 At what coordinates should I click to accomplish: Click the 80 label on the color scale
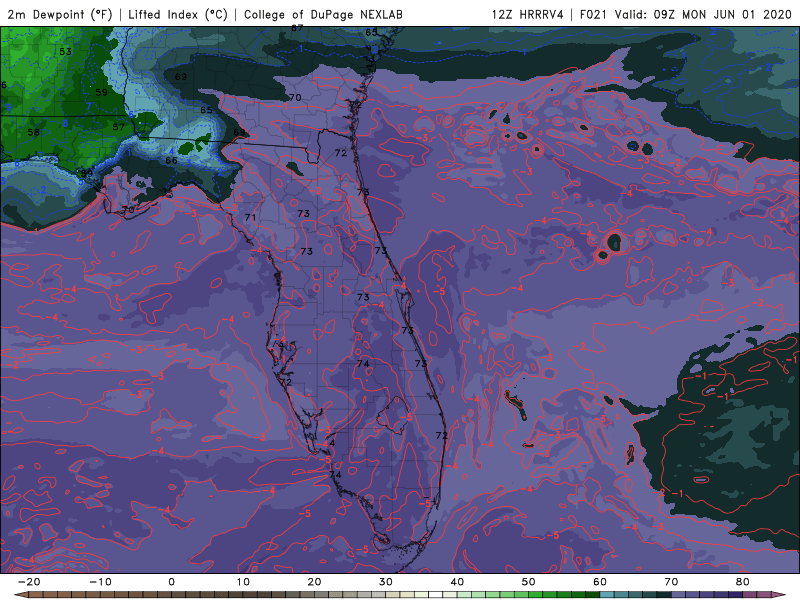[x=743, y=582]
